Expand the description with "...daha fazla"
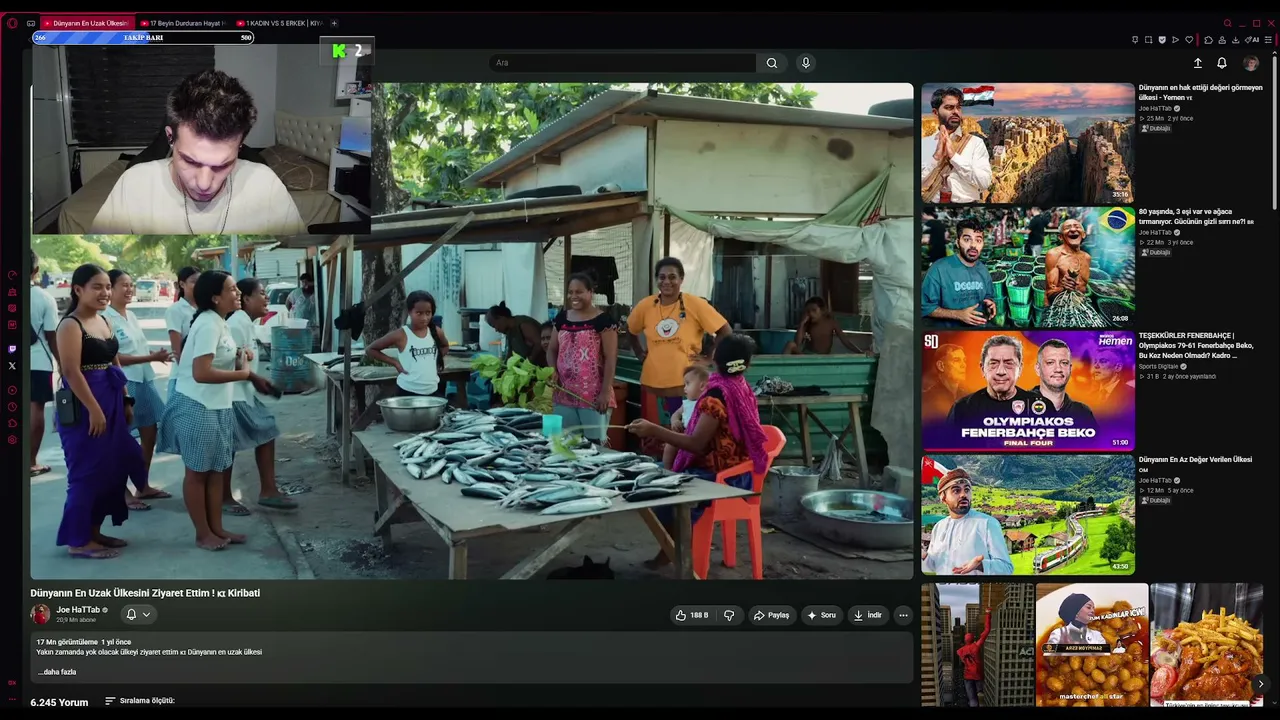1280x720 pixels. 57,672
